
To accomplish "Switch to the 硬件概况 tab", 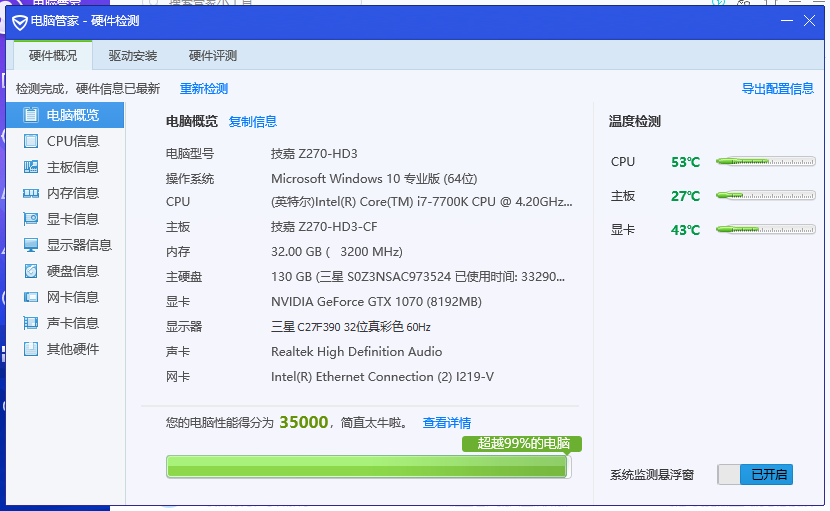I will click(x=53, y=56).
